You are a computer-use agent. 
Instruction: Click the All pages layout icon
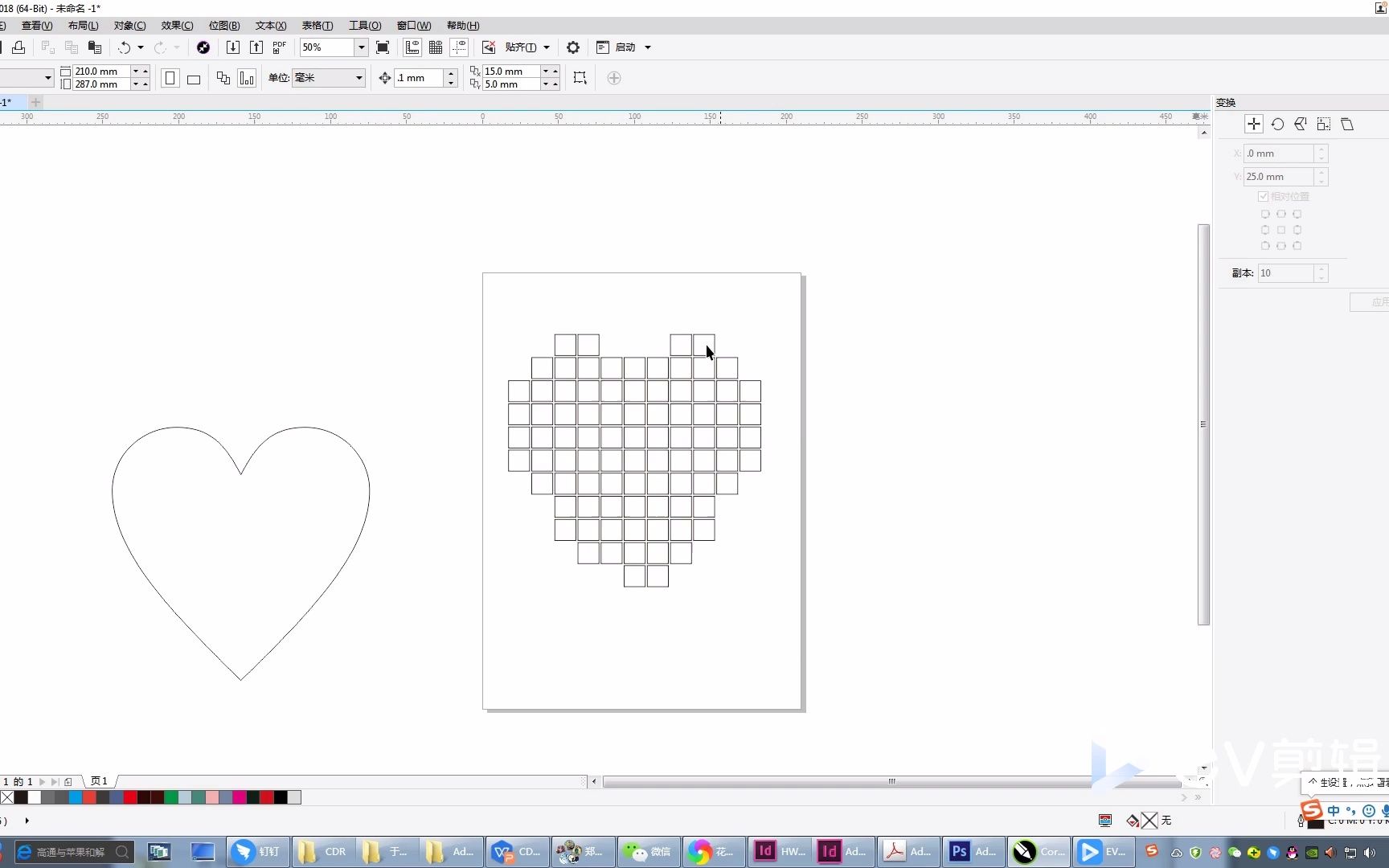tap(223, 78)
